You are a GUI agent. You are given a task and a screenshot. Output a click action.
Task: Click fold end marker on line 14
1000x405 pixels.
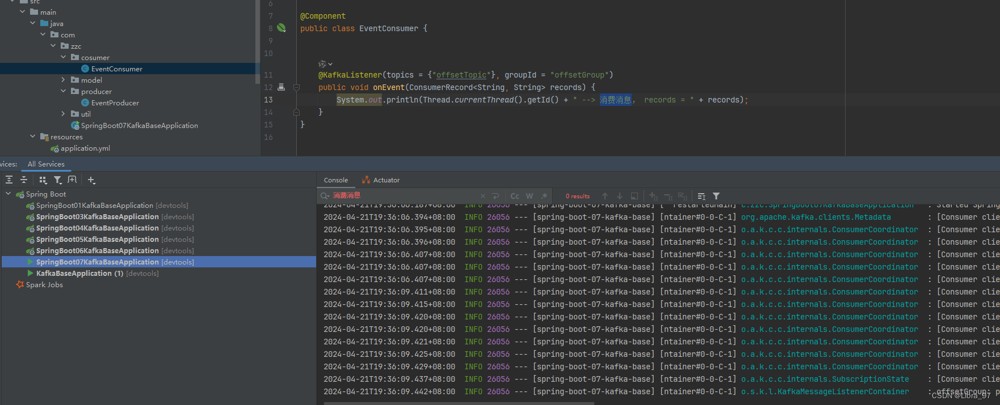coord(297,112)
